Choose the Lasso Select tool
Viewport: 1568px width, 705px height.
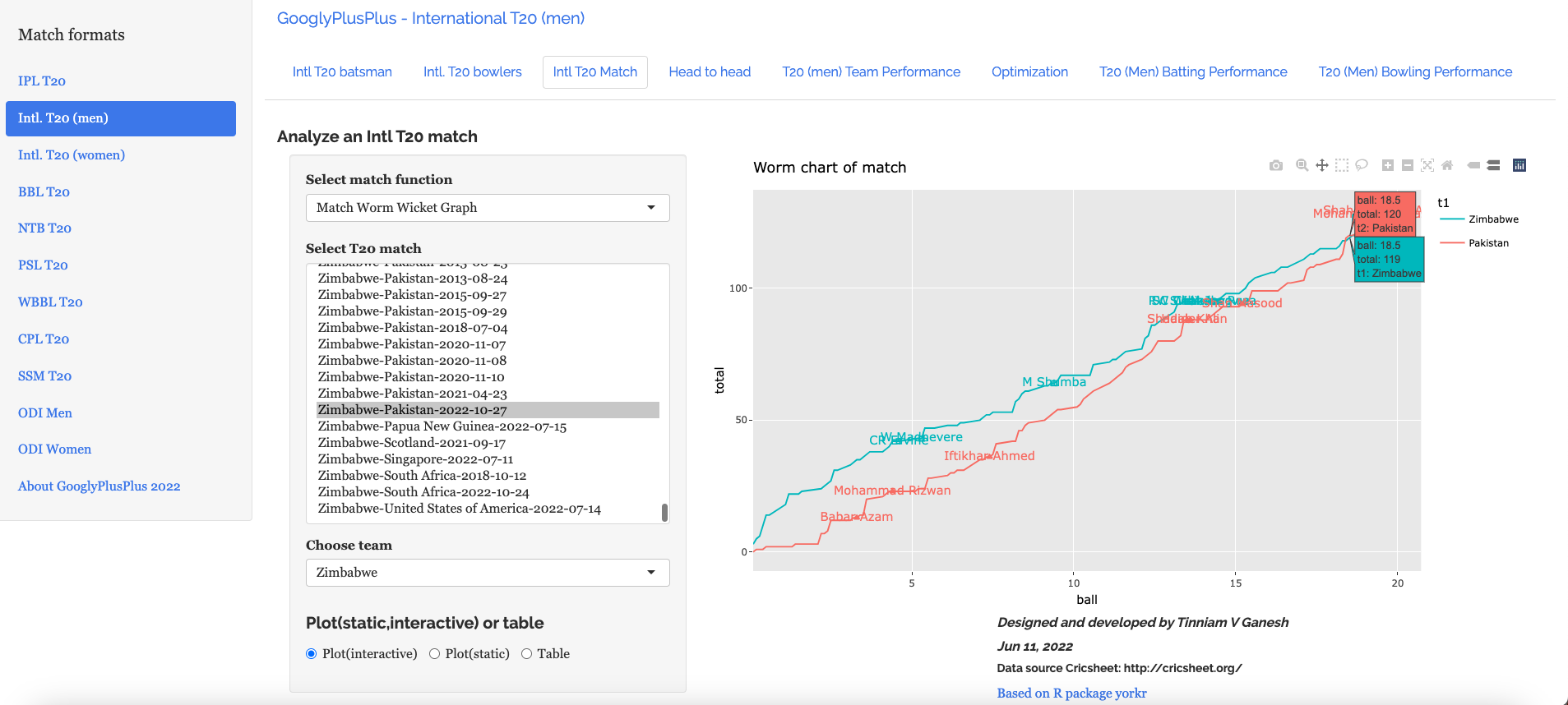click(x=1361, y=165)
